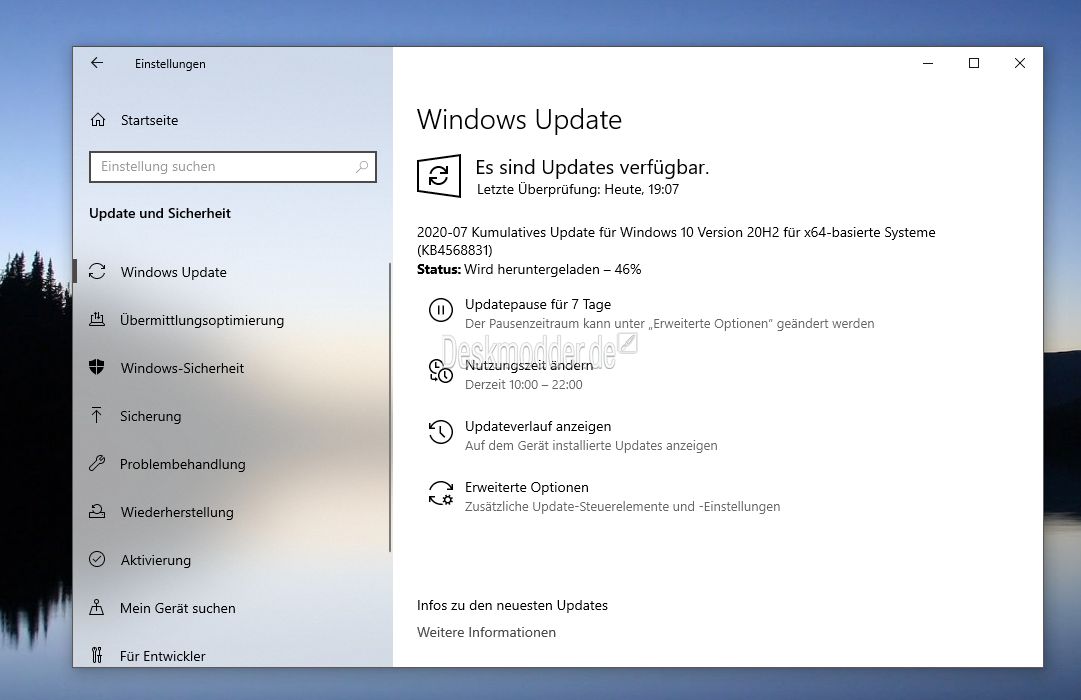
Task: Click the Windows Update page heading
Action: tap(519, 119)
